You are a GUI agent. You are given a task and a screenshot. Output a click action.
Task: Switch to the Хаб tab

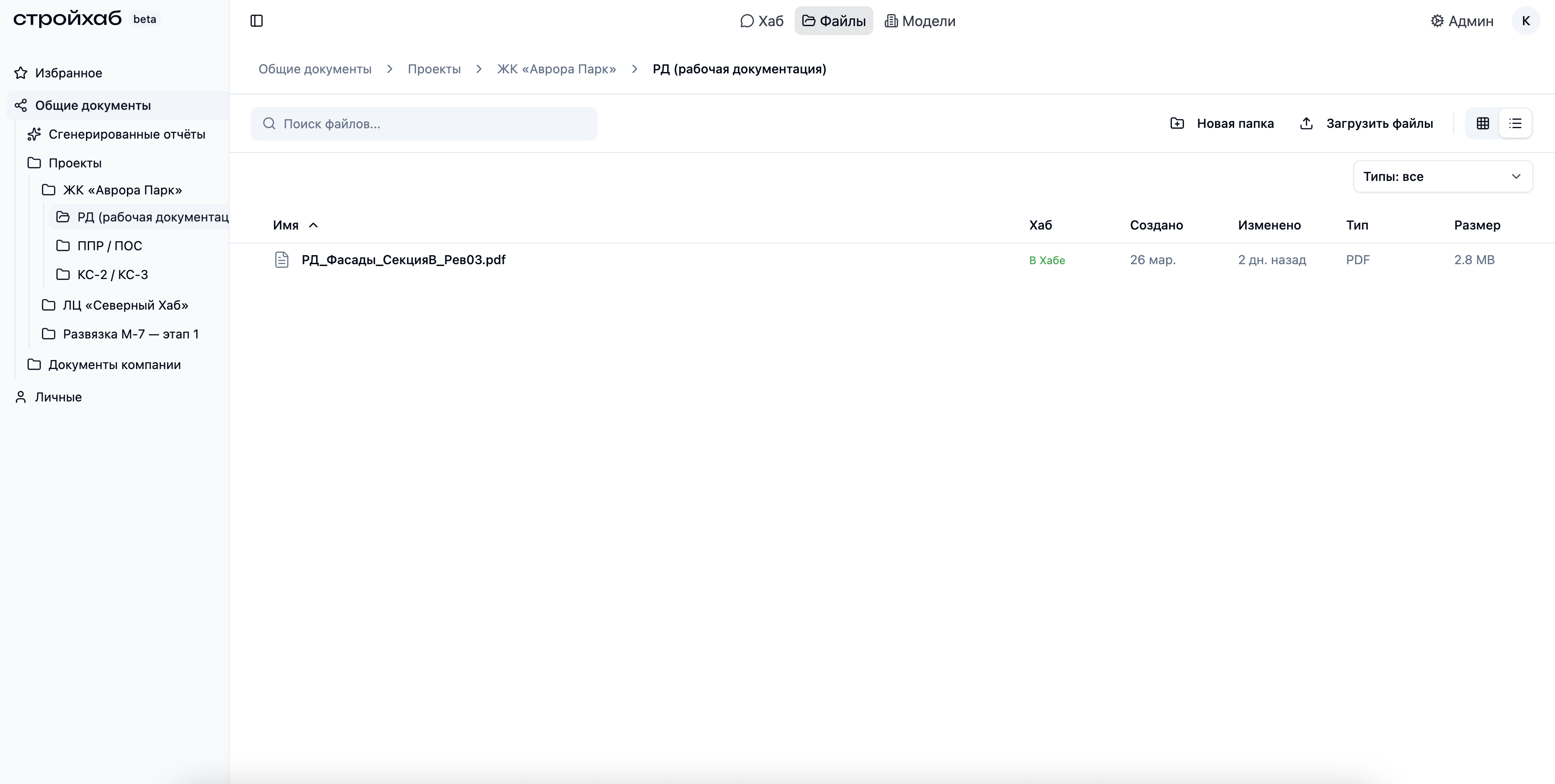pyautogui.click(x=762, y=21)
